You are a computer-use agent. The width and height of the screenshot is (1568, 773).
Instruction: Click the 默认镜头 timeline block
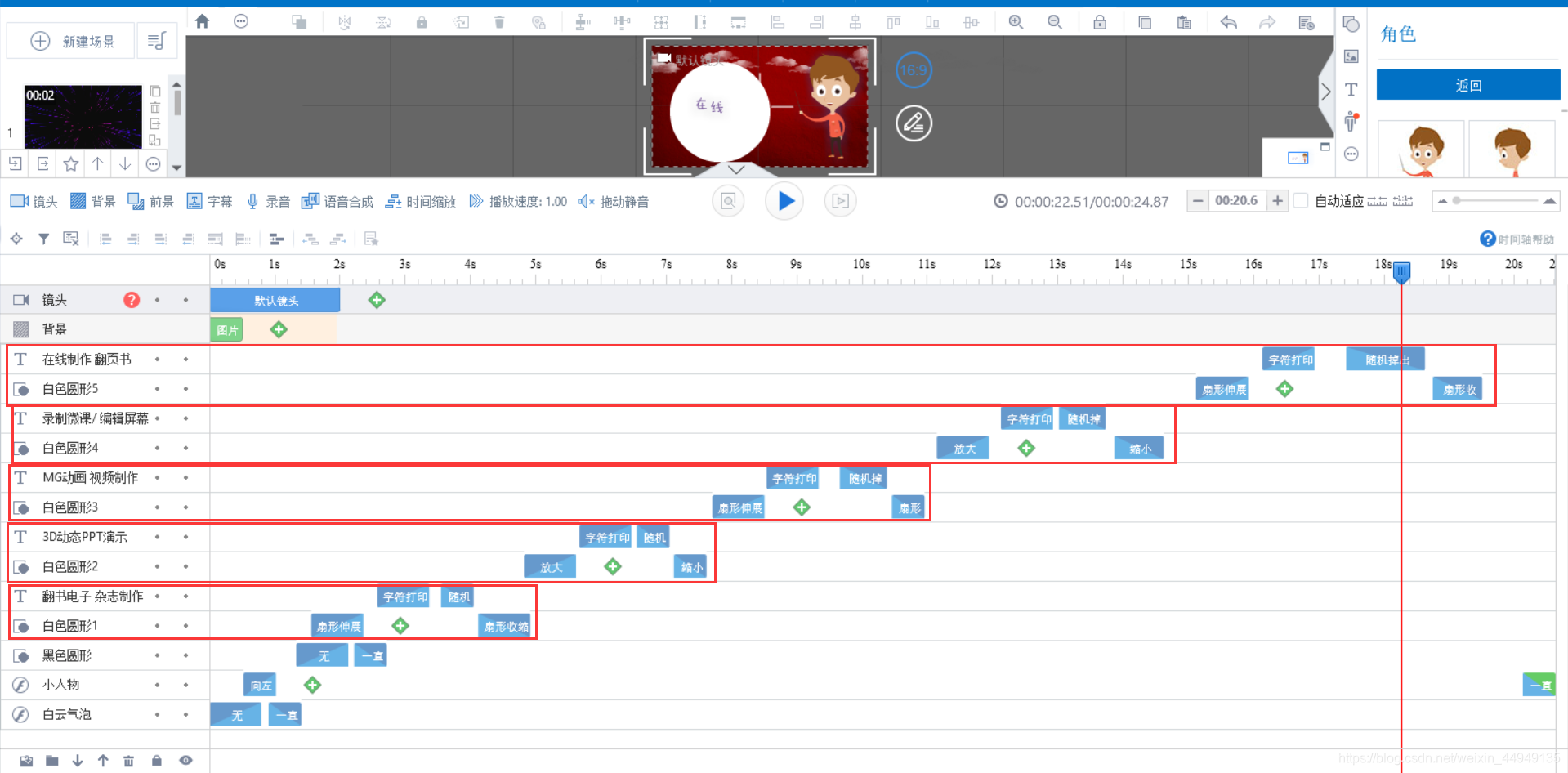[x=275, y=300]
